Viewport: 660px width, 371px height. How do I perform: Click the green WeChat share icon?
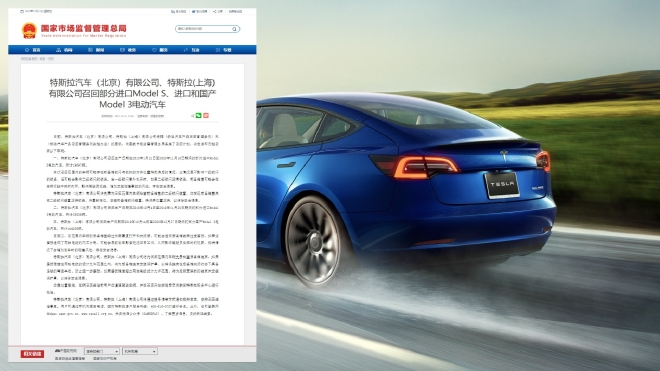(199, 115)
